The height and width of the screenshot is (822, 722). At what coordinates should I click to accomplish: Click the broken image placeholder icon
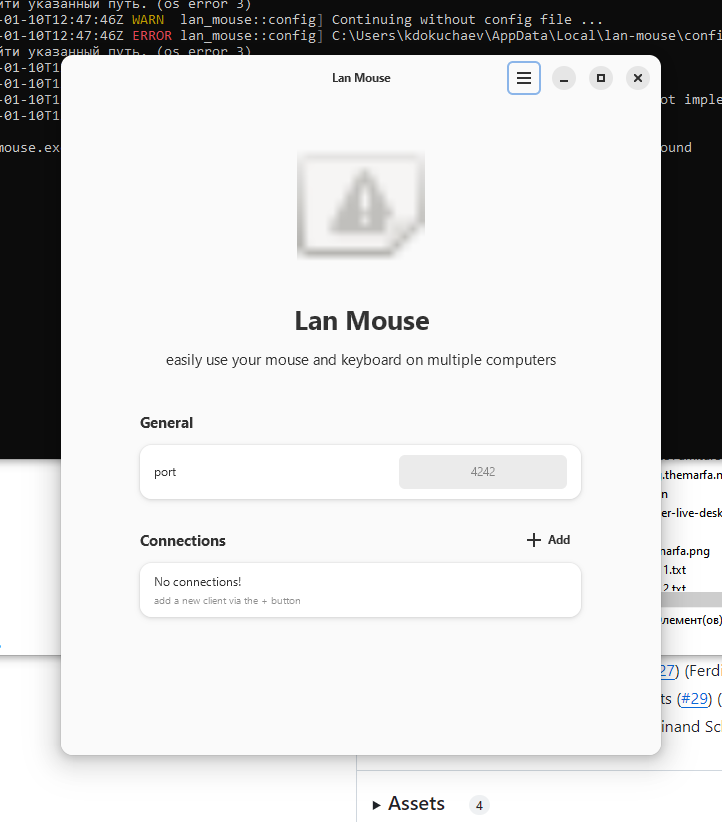361,205
